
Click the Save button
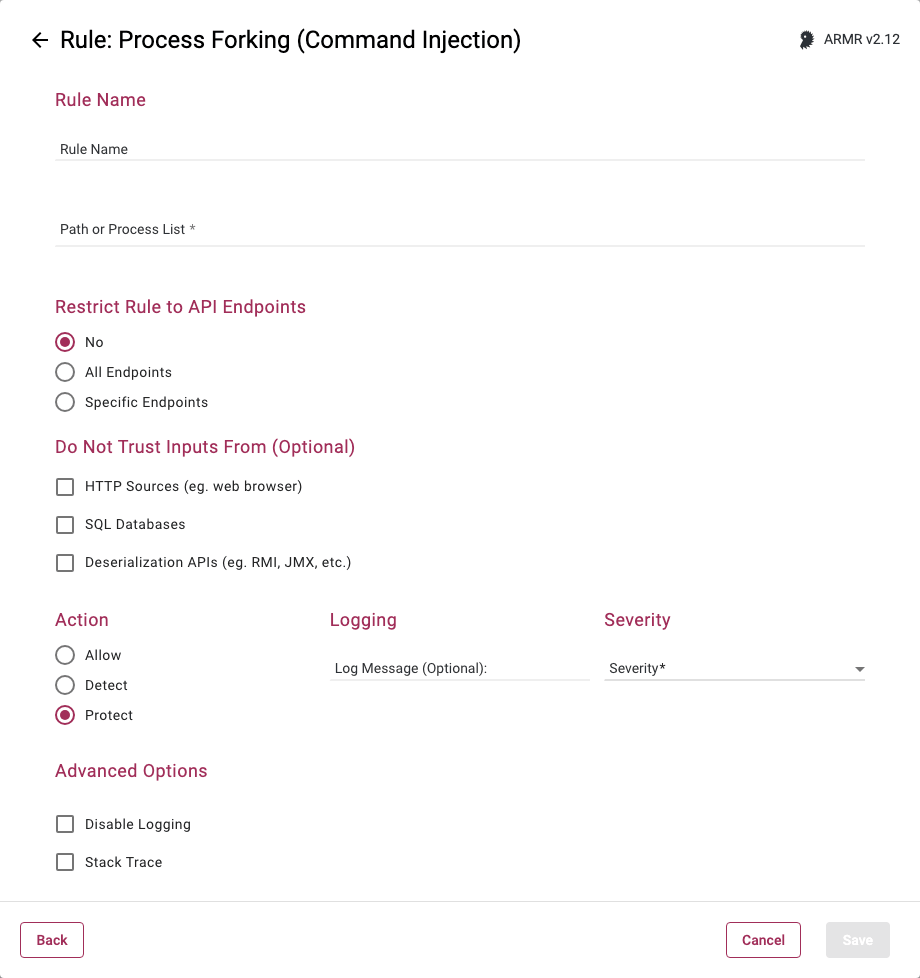coord(857,940)
